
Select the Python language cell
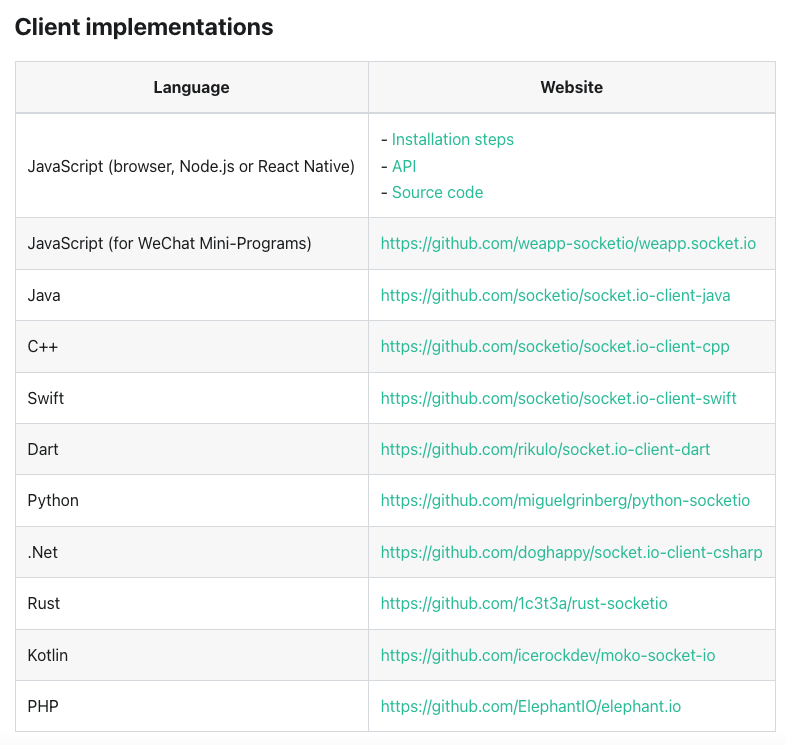click(x=53, y=500)
